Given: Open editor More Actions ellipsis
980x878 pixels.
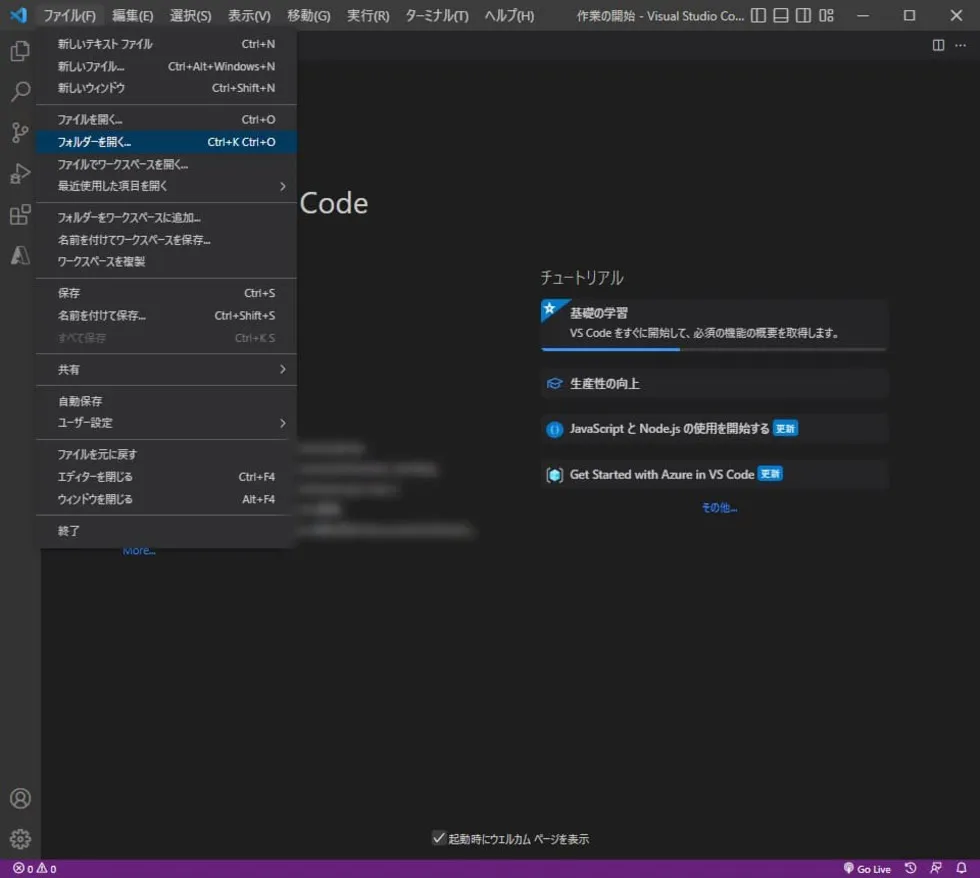Looking at the screenshot, I should coord(961,45).
